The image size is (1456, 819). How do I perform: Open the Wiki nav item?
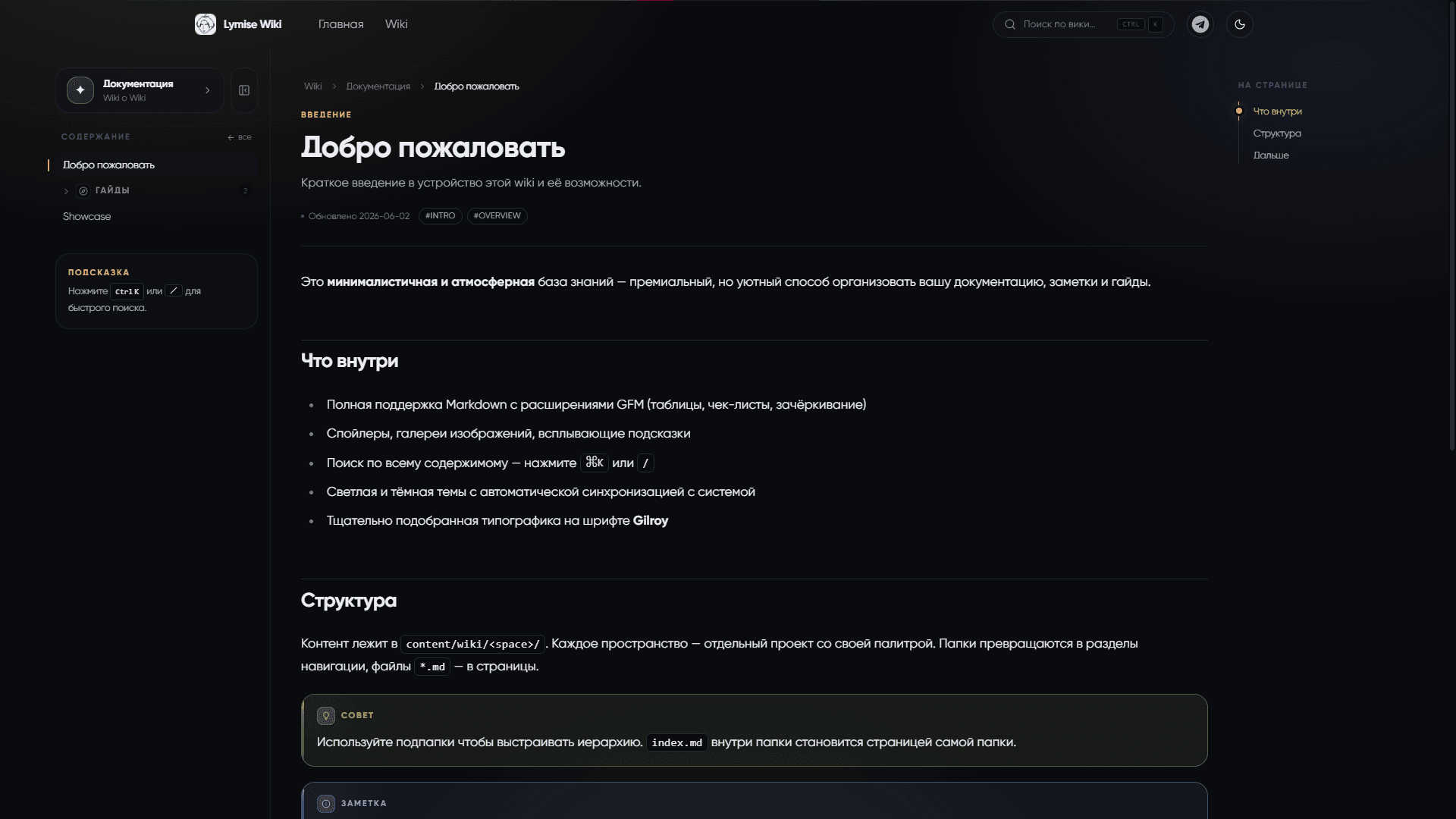coord(396,24)
